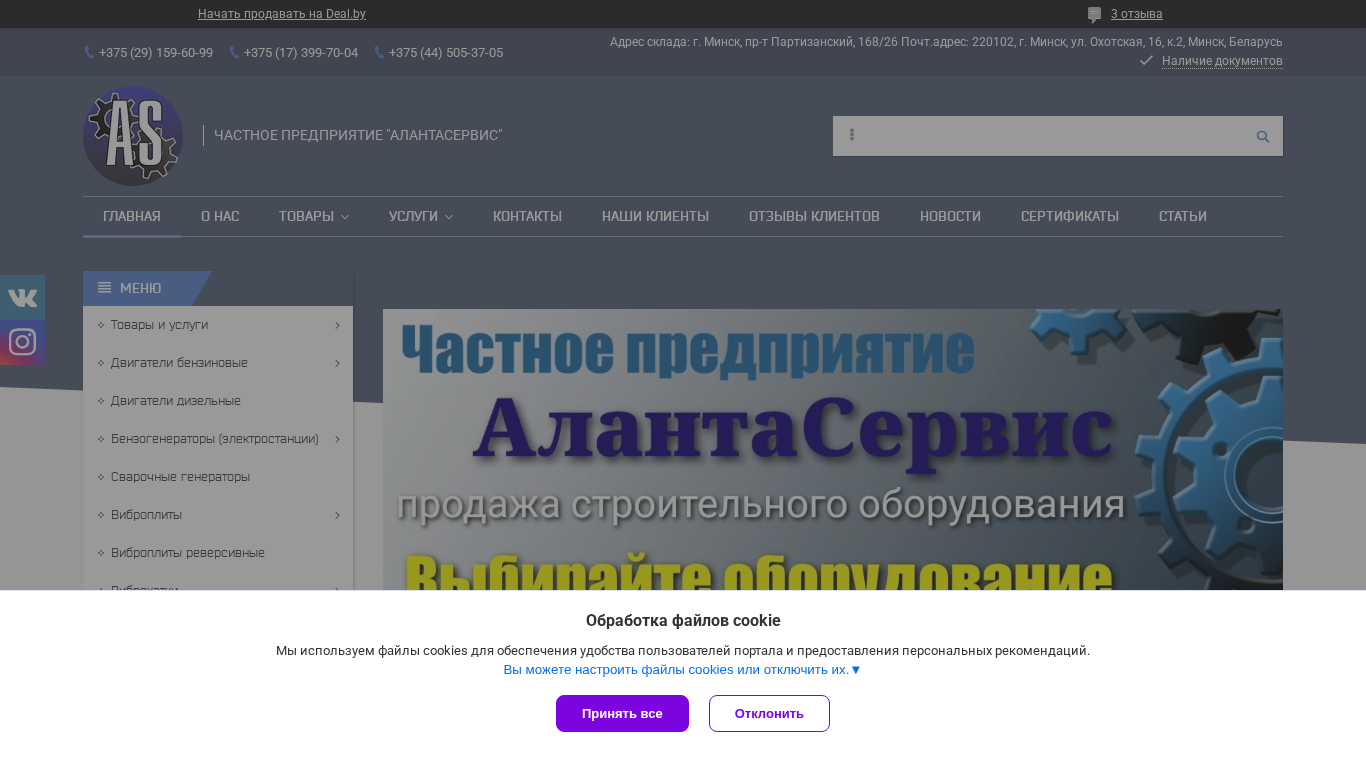Open Бензогенераторы (электростанции) category
This screenshot has height=768, width=1366.
pos(215,439)
